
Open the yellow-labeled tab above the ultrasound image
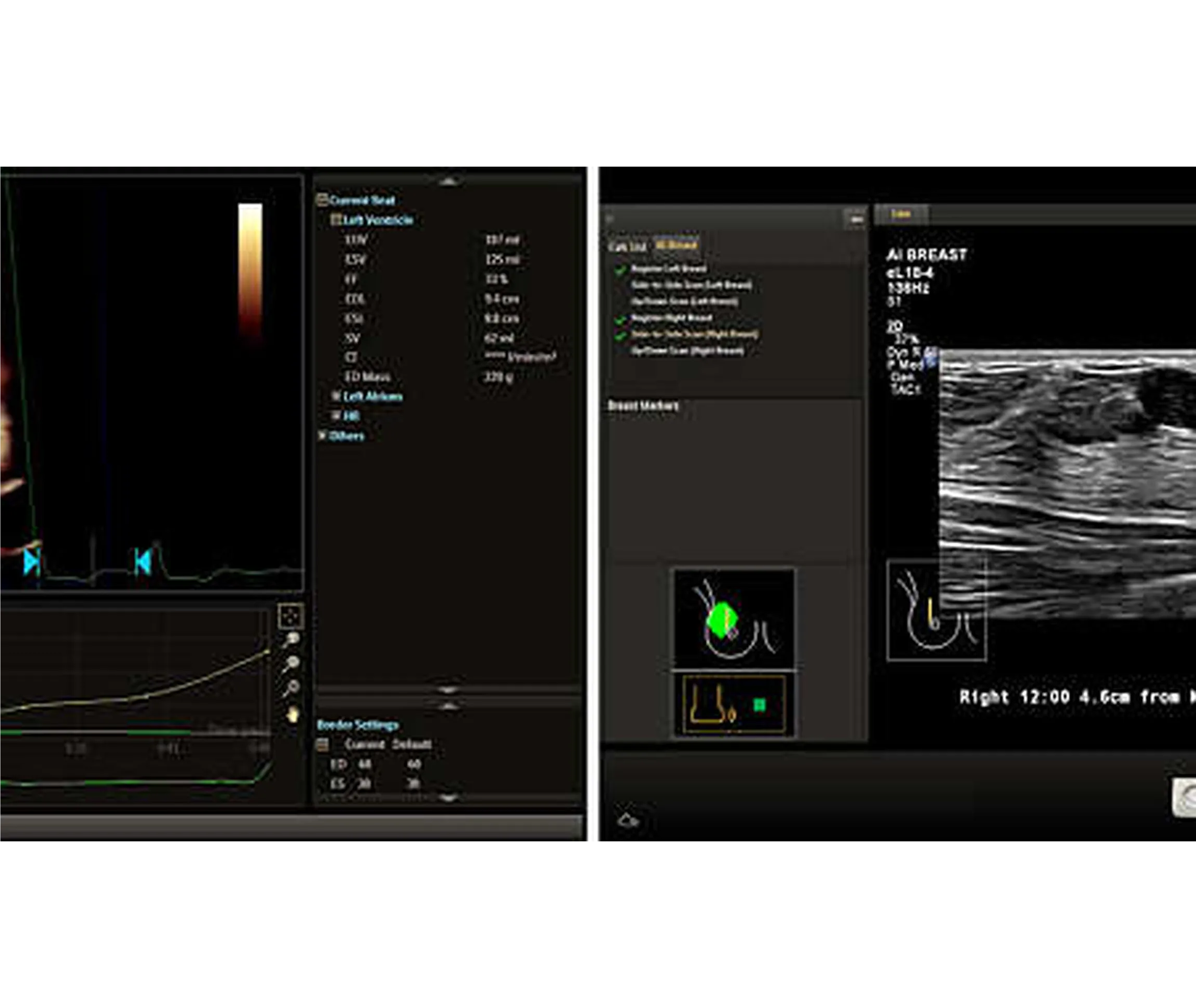click(901, 214)
